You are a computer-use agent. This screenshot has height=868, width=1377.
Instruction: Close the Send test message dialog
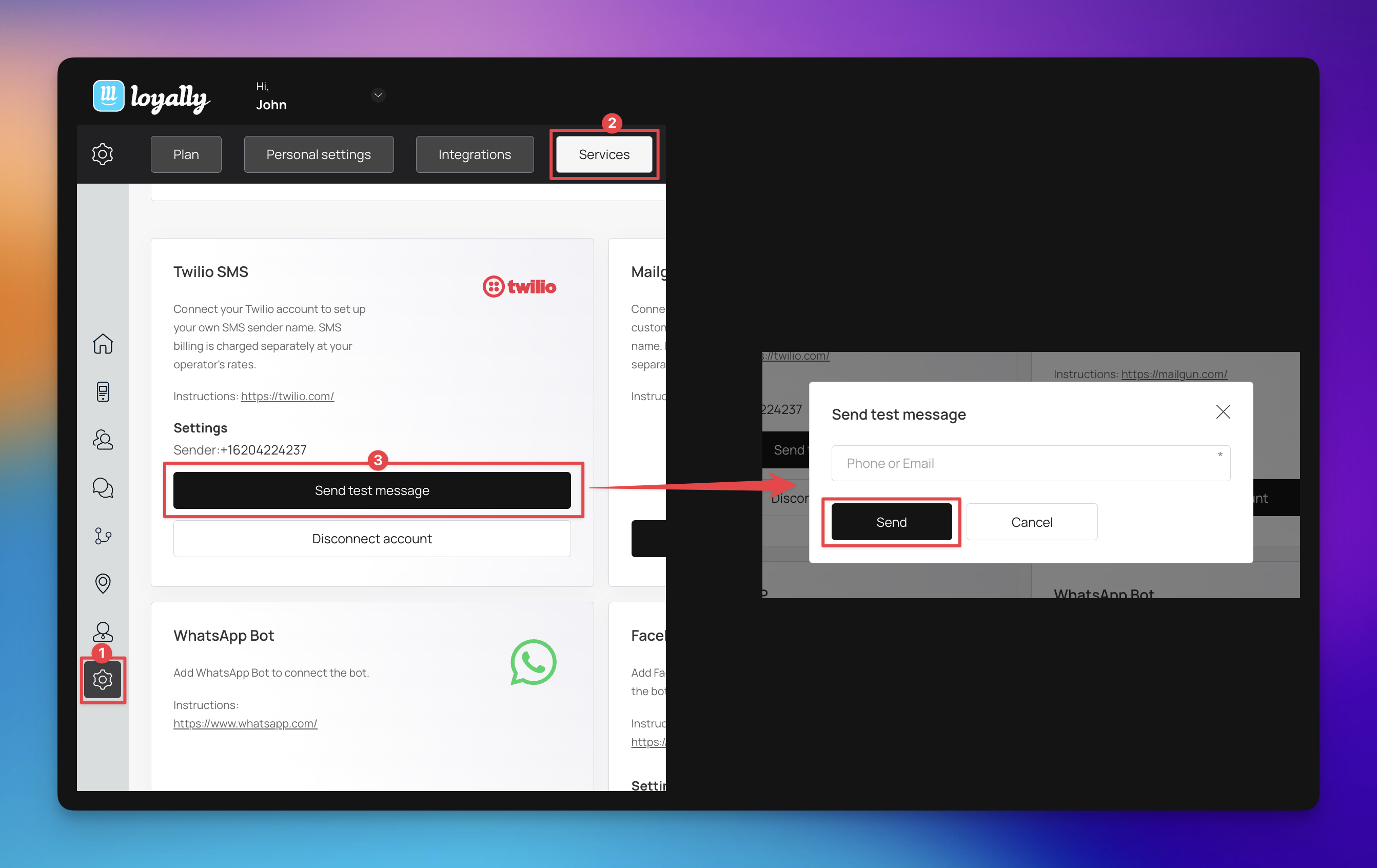click(x=1223, y=412)
